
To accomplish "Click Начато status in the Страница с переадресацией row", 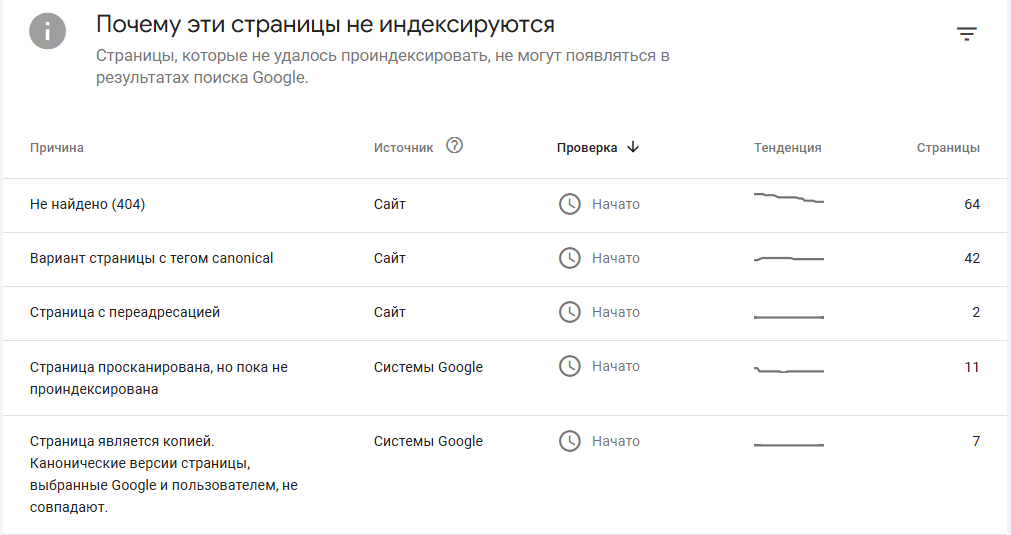I will point(616,312).
